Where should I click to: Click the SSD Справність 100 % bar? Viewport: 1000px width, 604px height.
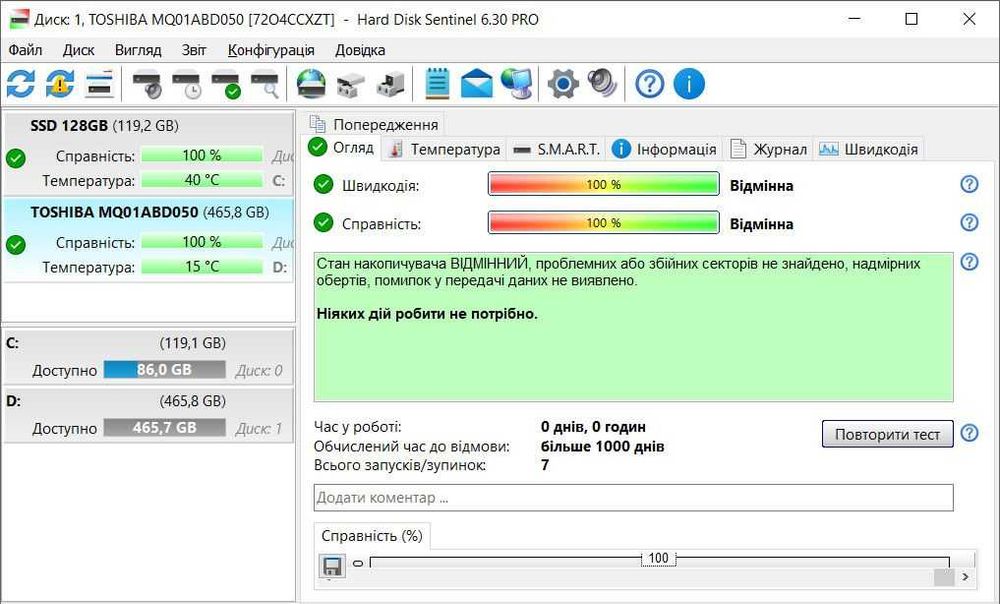[202, 155]
